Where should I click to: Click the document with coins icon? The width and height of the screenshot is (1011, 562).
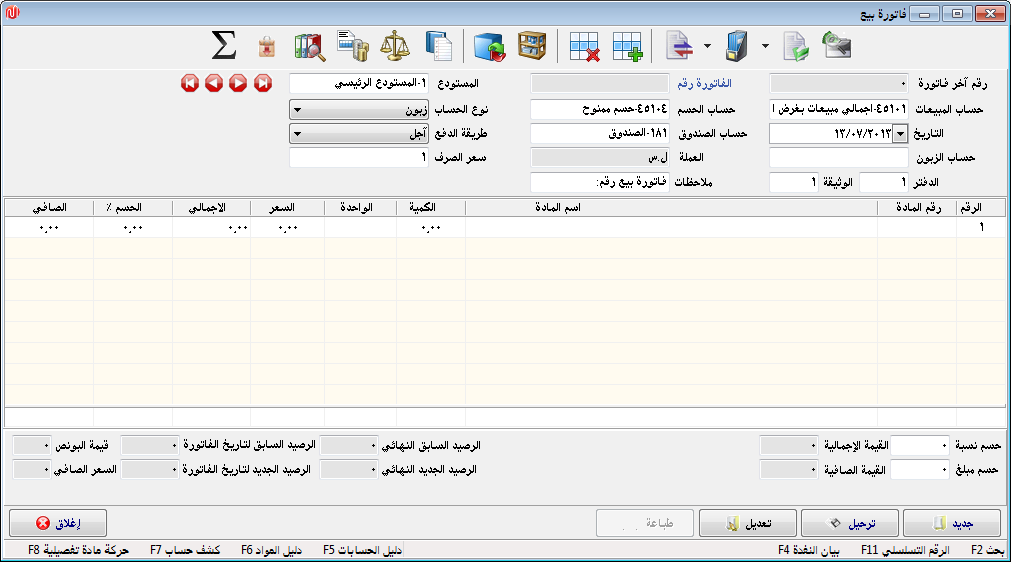(353, 46)
